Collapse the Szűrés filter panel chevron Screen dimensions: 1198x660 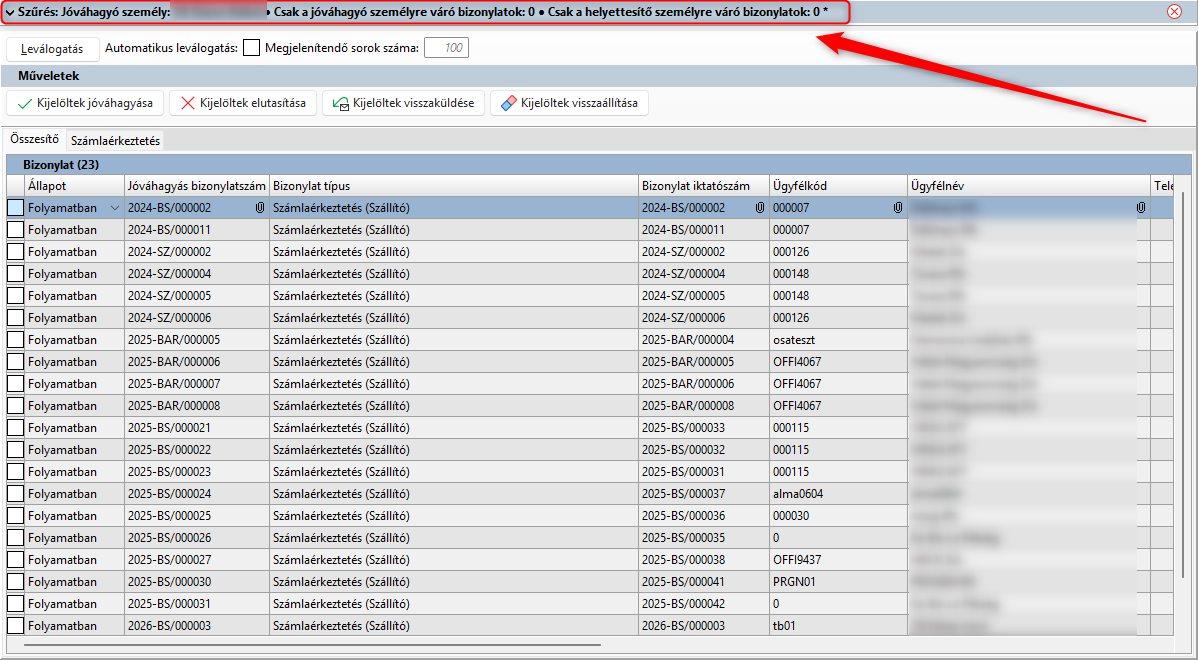[x=11, y=11]
